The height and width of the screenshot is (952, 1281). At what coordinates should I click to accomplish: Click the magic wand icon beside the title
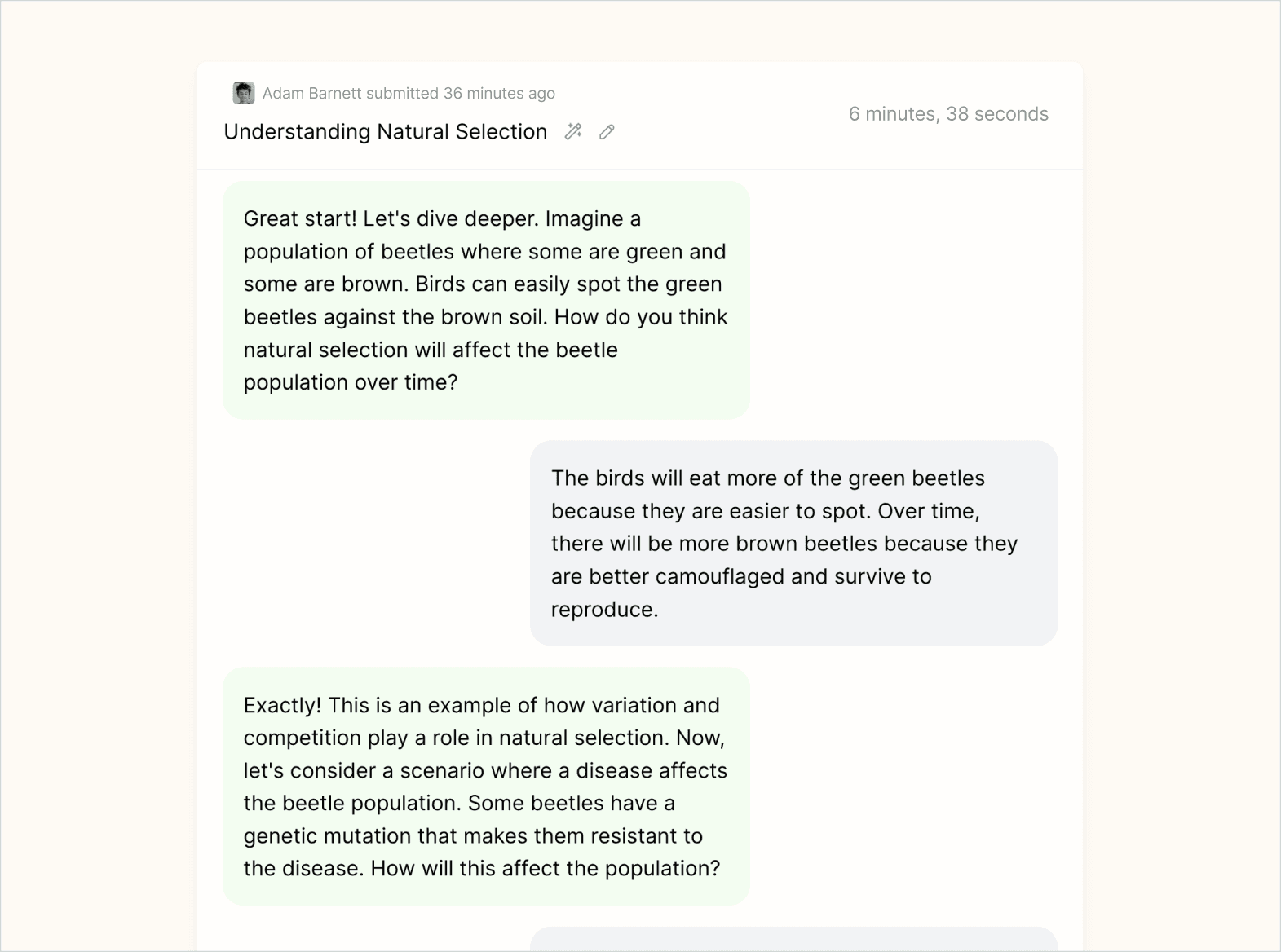click(x=573, y=131)
